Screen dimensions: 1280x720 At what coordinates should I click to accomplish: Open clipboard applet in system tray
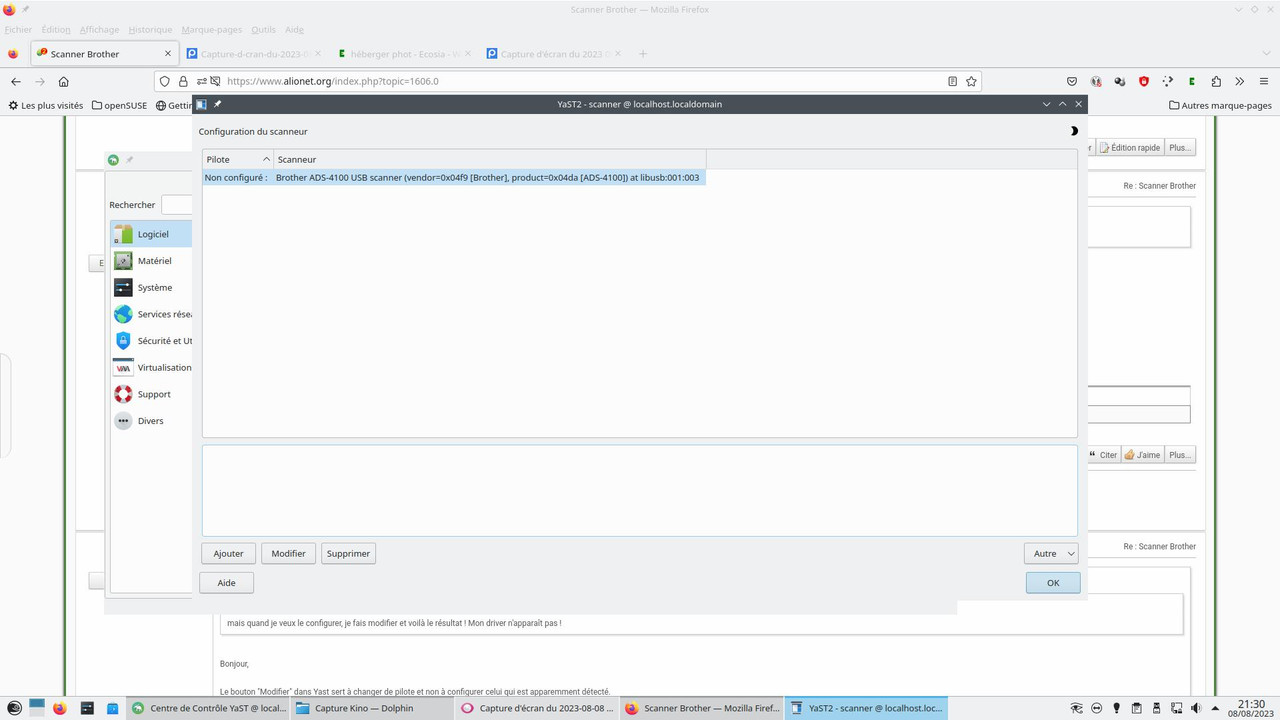pyautogui.click(x=1137, y=708)
